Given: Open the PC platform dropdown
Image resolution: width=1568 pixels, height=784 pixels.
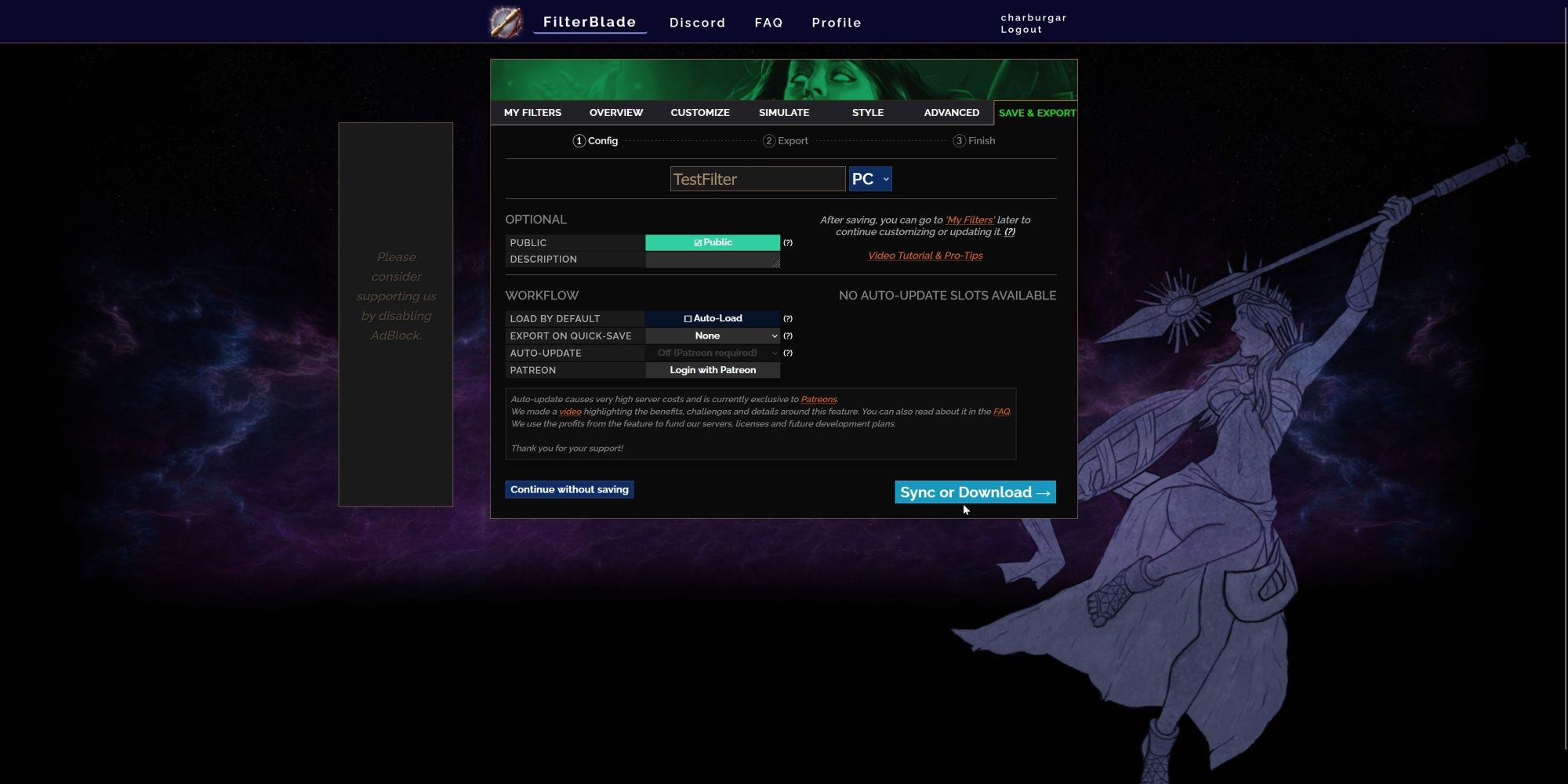Looking at the screenshot, I should [x=870, y=179].
